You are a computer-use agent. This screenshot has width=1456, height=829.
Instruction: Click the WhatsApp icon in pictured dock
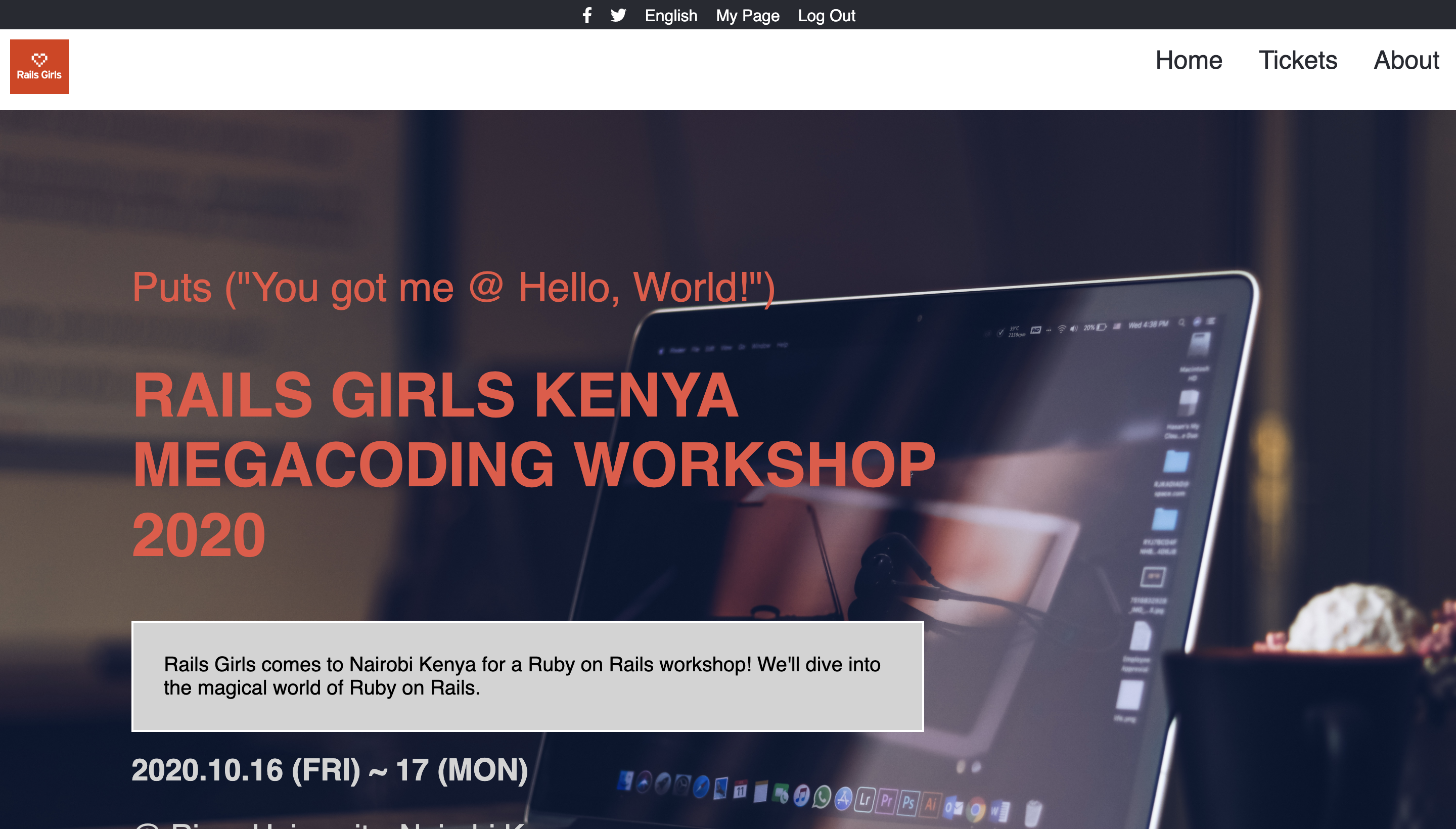click(822, 797)
